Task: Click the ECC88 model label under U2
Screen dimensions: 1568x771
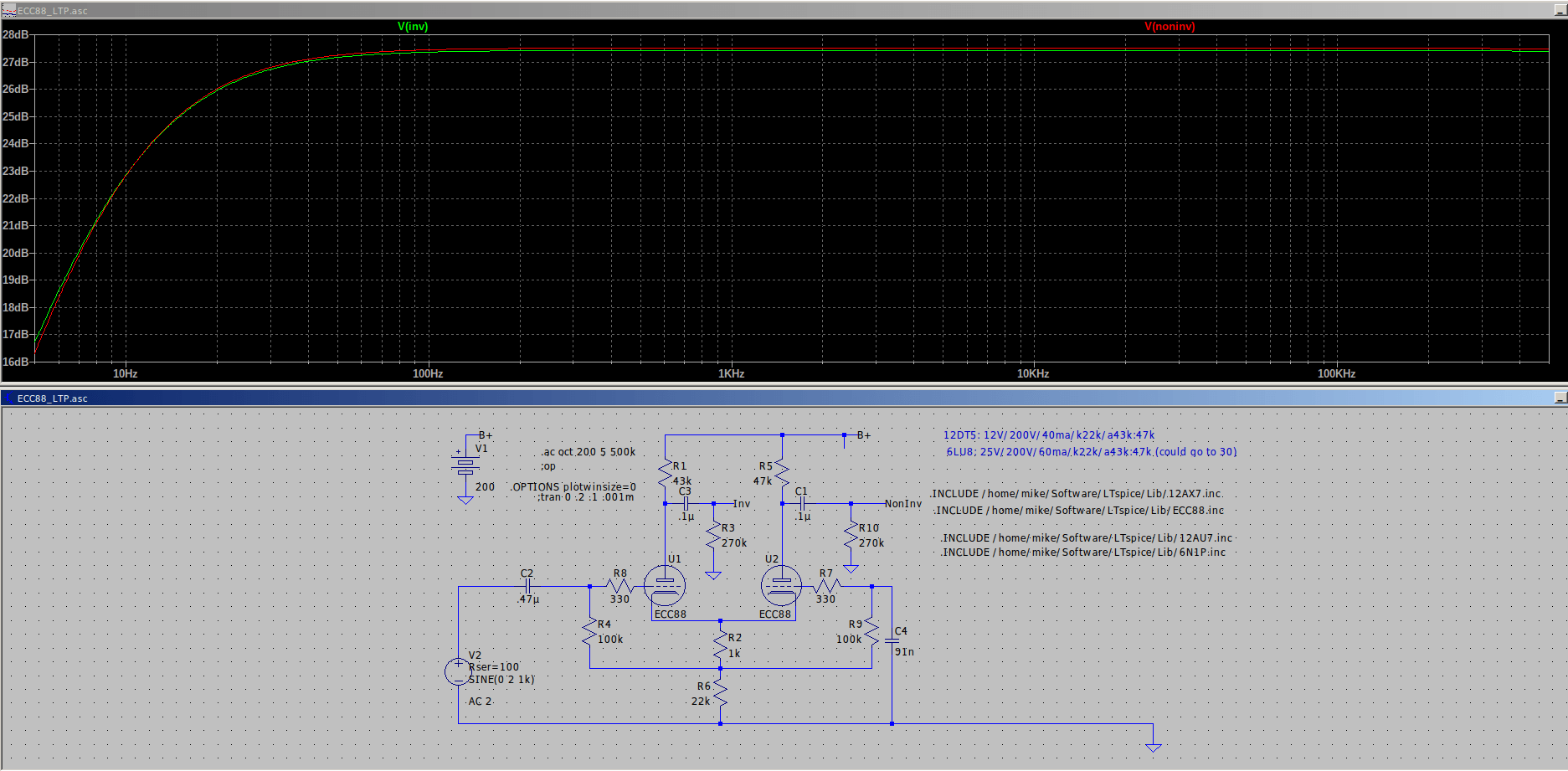Action: (775, 614)
